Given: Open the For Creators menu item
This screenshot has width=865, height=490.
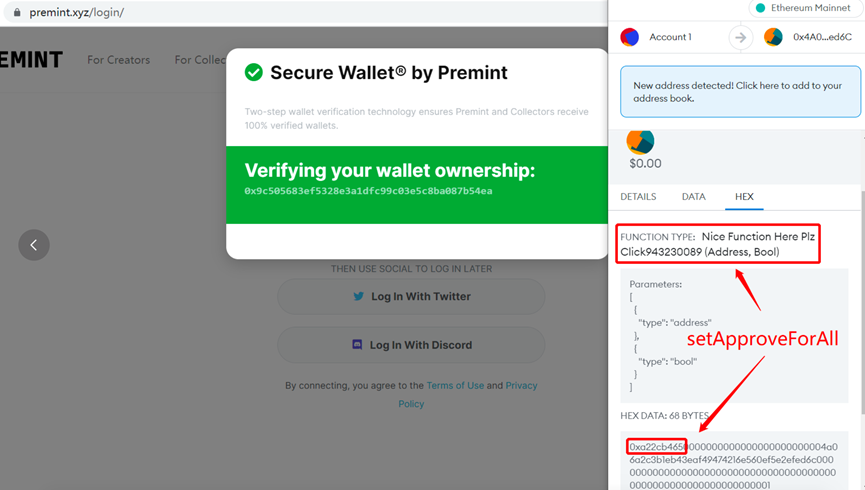Looking at the screenshot, I should 119,60.
